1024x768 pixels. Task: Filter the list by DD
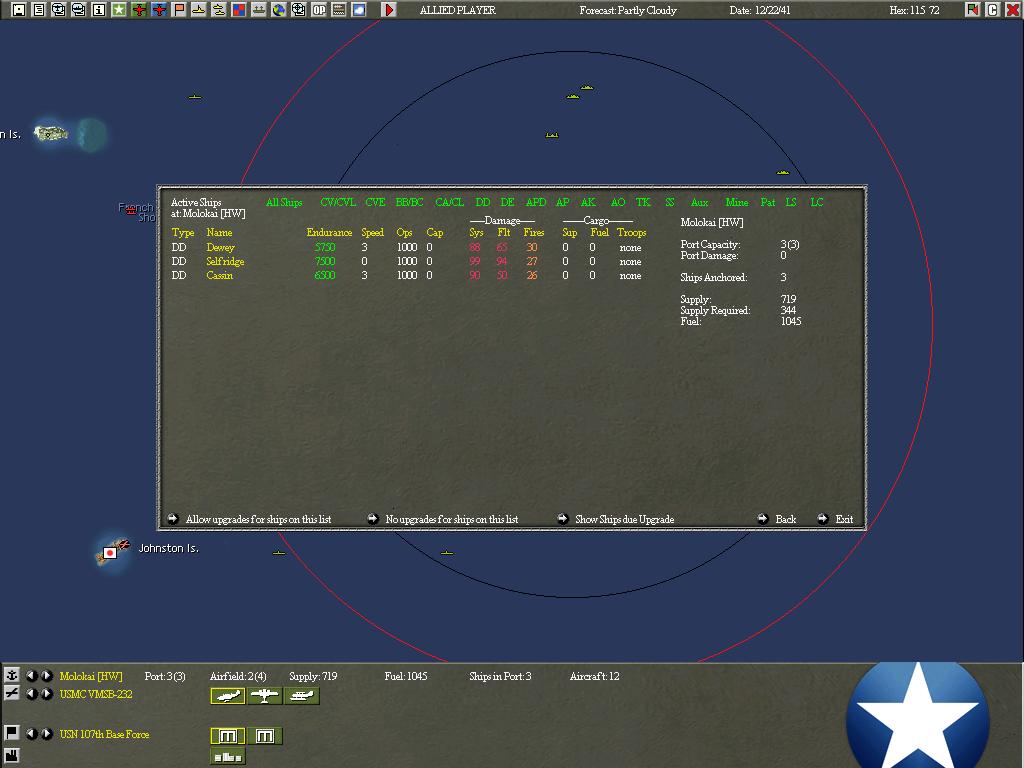pyautogui.click(x=483, y=202)
